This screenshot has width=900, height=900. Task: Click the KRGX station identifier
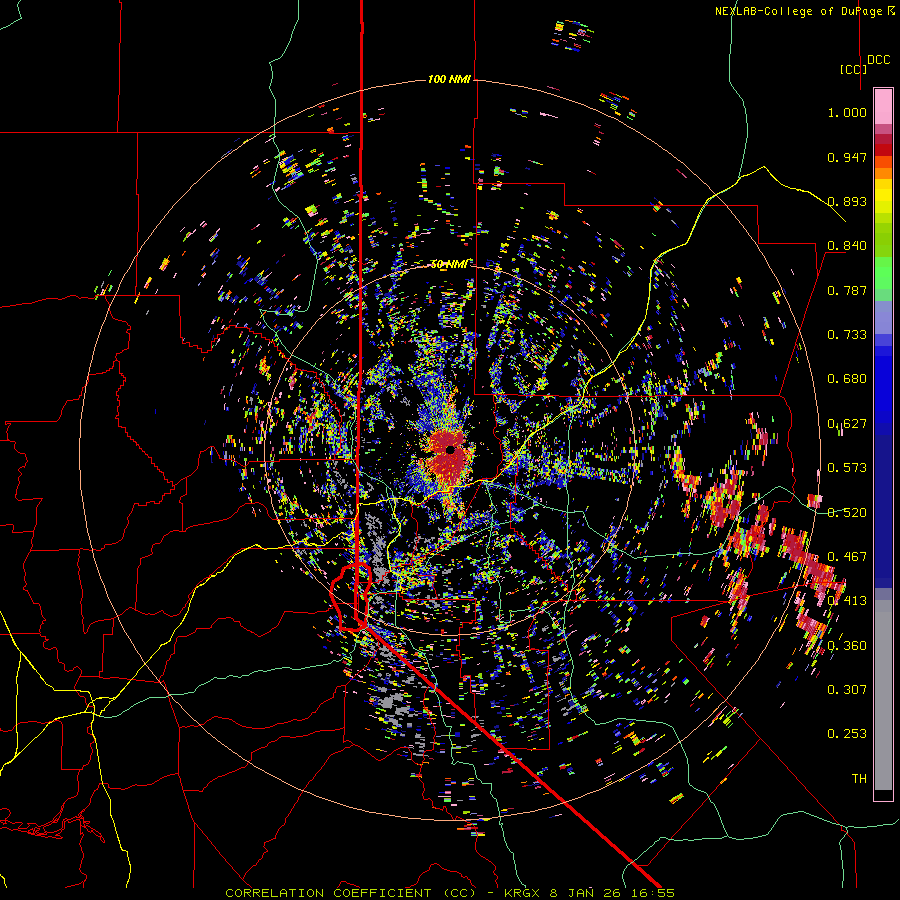click(522, 893)
